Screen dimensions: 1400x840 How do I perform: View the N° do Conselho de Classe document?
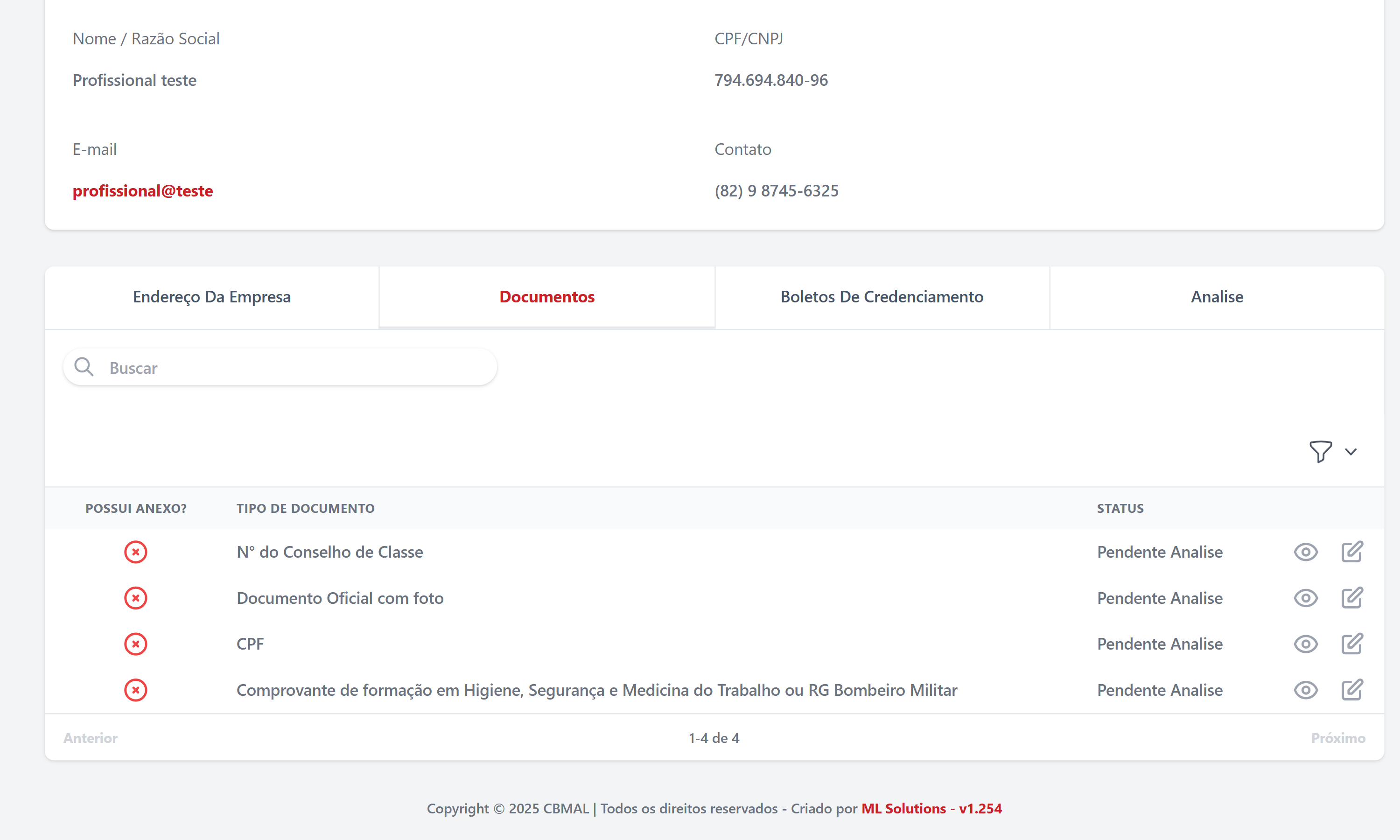coord(1305,551)
